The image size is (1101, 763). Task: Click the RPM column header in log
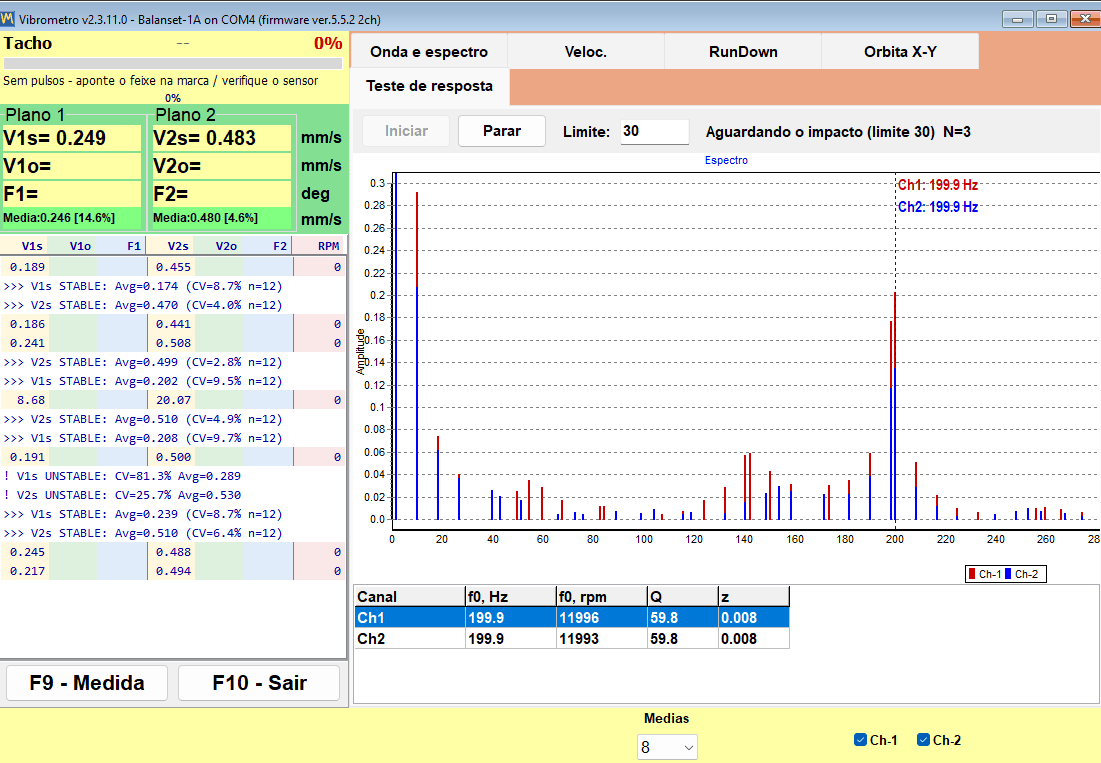coord(328,246)
